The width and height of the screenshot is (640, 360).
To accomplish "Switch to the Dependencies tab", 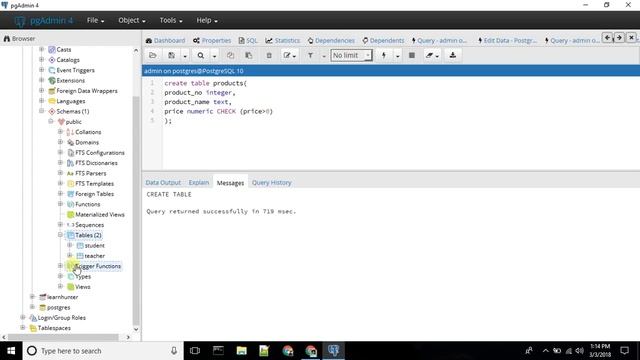I will (x=331, y=40).
